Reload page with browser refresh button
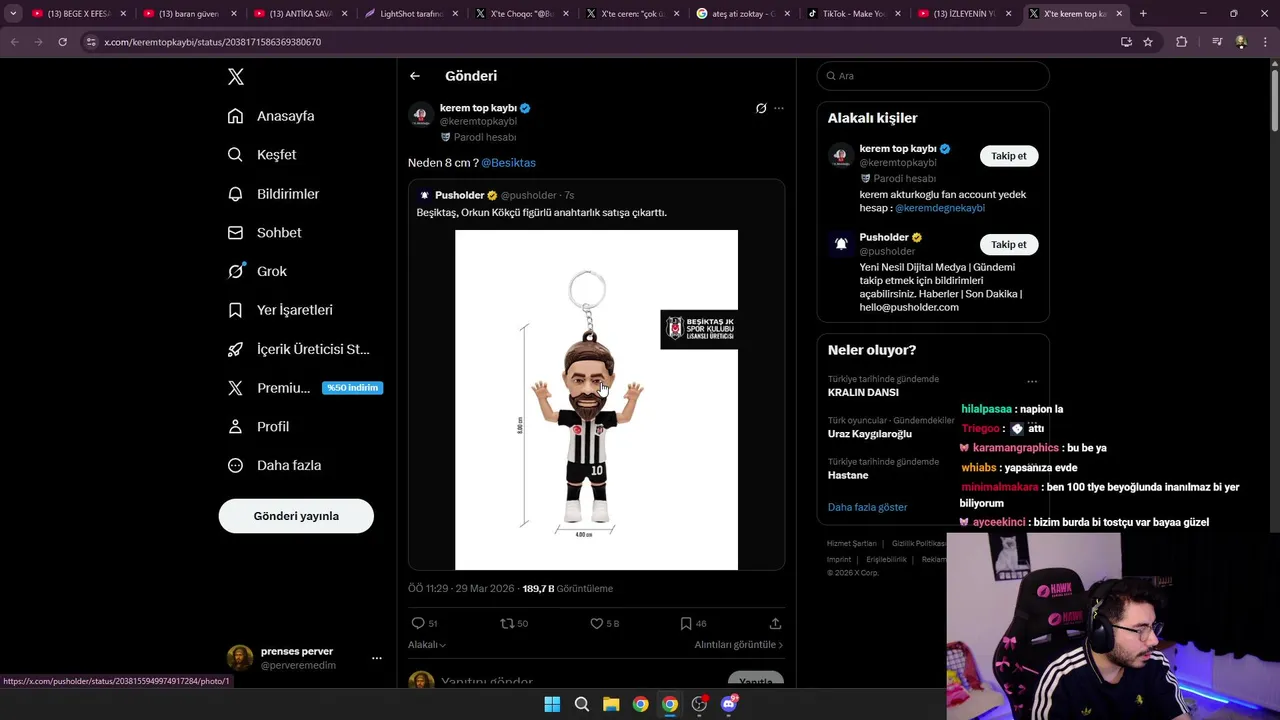The height and width of the screenshot is (720, 1280). pos(62,42)
